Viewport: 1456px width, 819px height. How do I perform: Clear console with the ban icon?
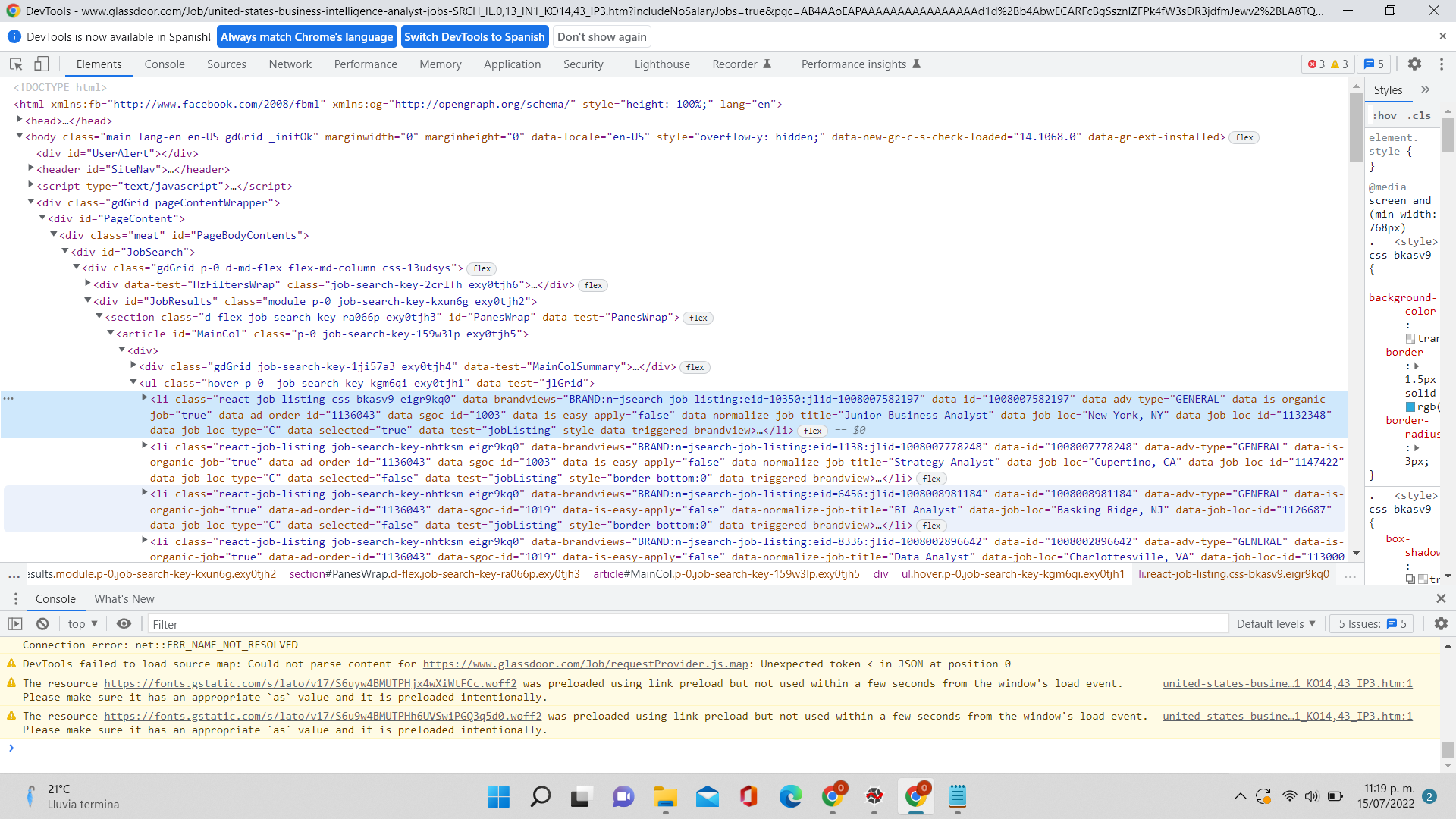42,624
